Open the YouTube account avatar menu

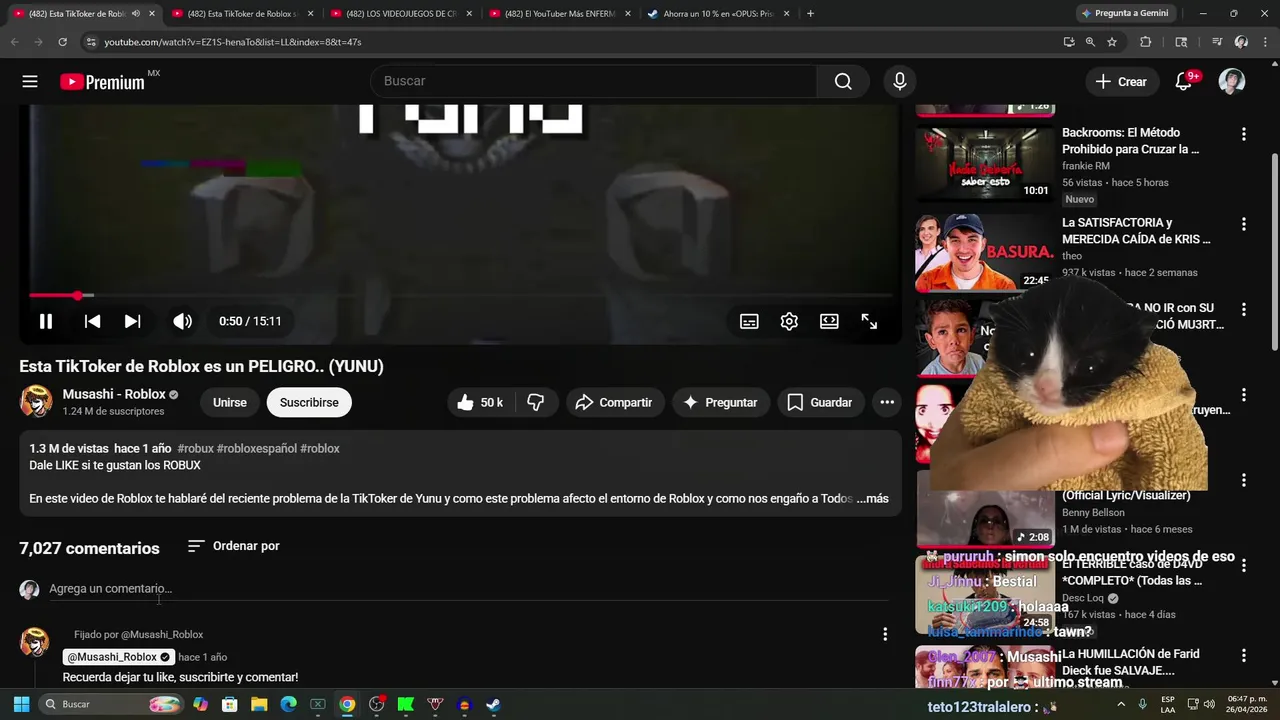pos(1232,82)
